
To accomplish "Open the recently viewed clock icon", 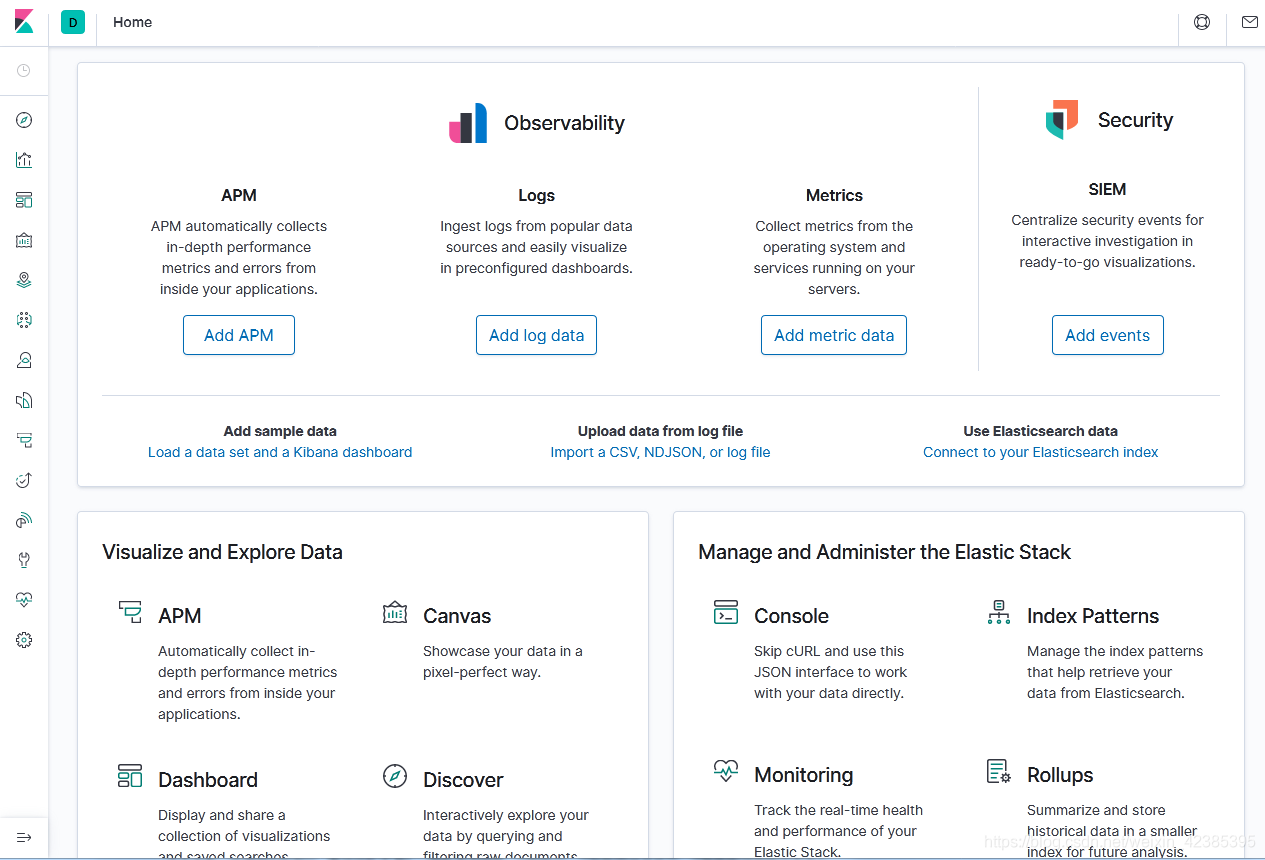I will coord(24,71).
